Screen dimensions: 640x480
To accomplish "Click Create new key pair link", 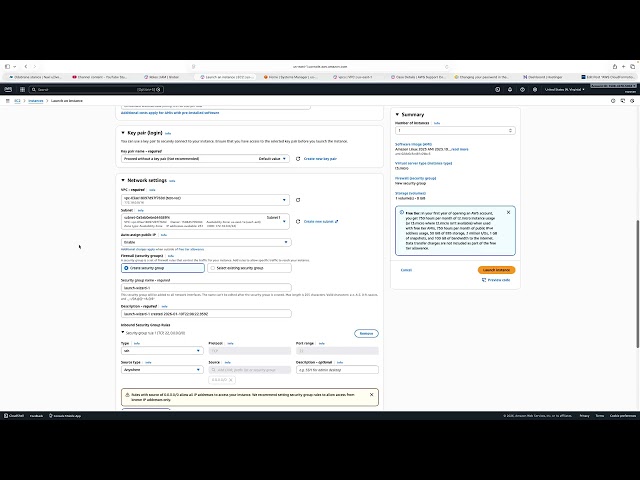I will click(x=320, y=159).
